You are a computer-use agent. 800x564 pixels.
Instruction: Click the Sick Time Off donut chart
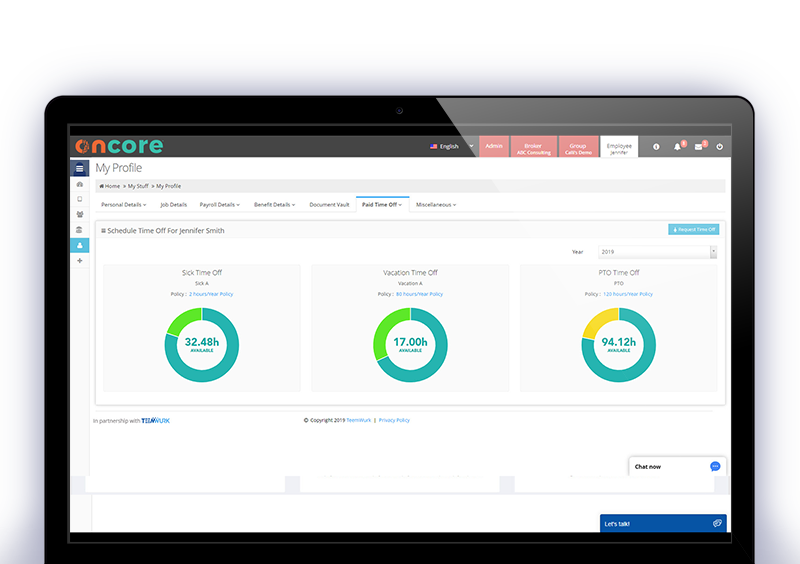(x=202, y=345)
